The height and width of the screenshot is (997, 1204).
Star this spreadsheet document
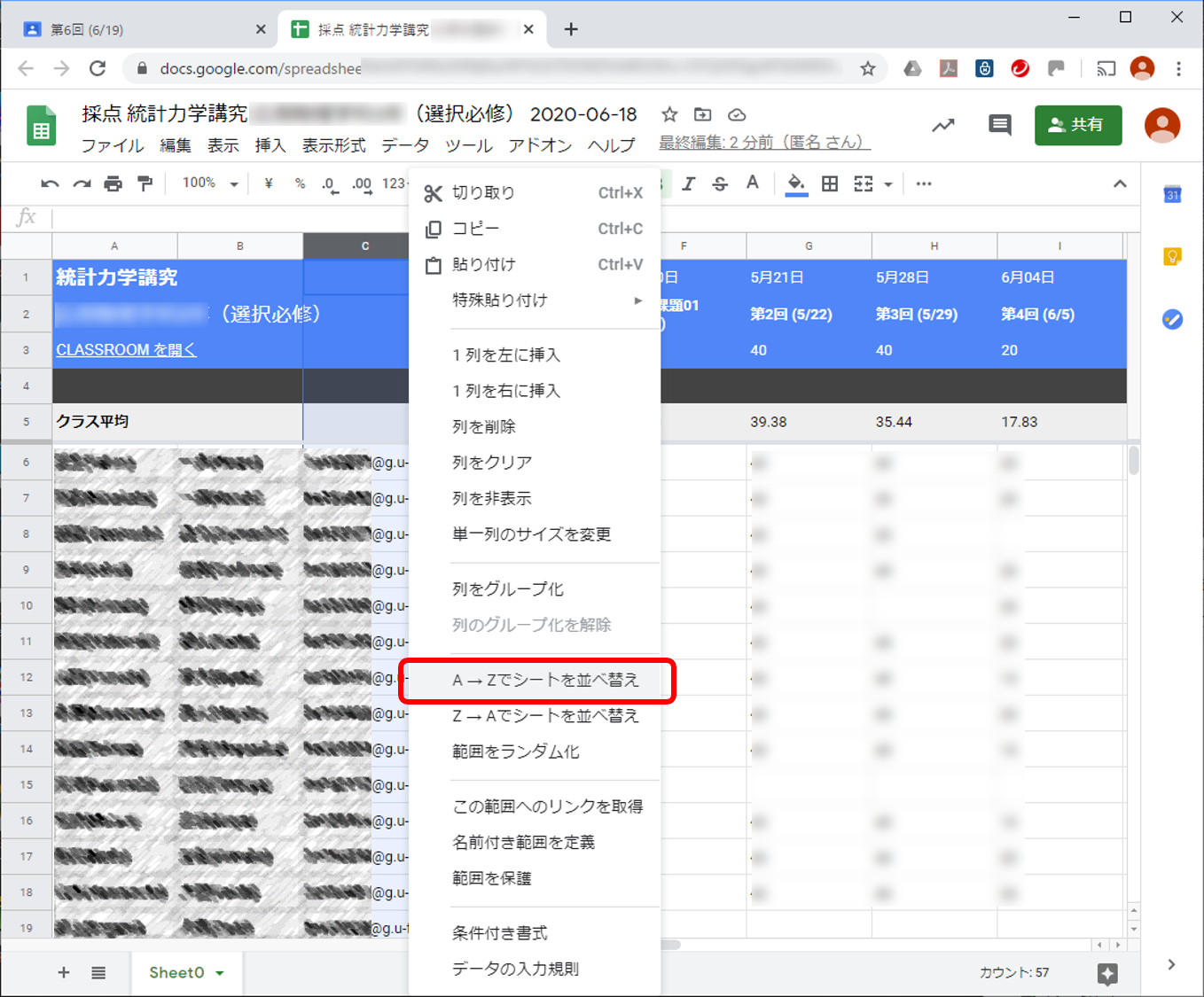tap(669, 114)
